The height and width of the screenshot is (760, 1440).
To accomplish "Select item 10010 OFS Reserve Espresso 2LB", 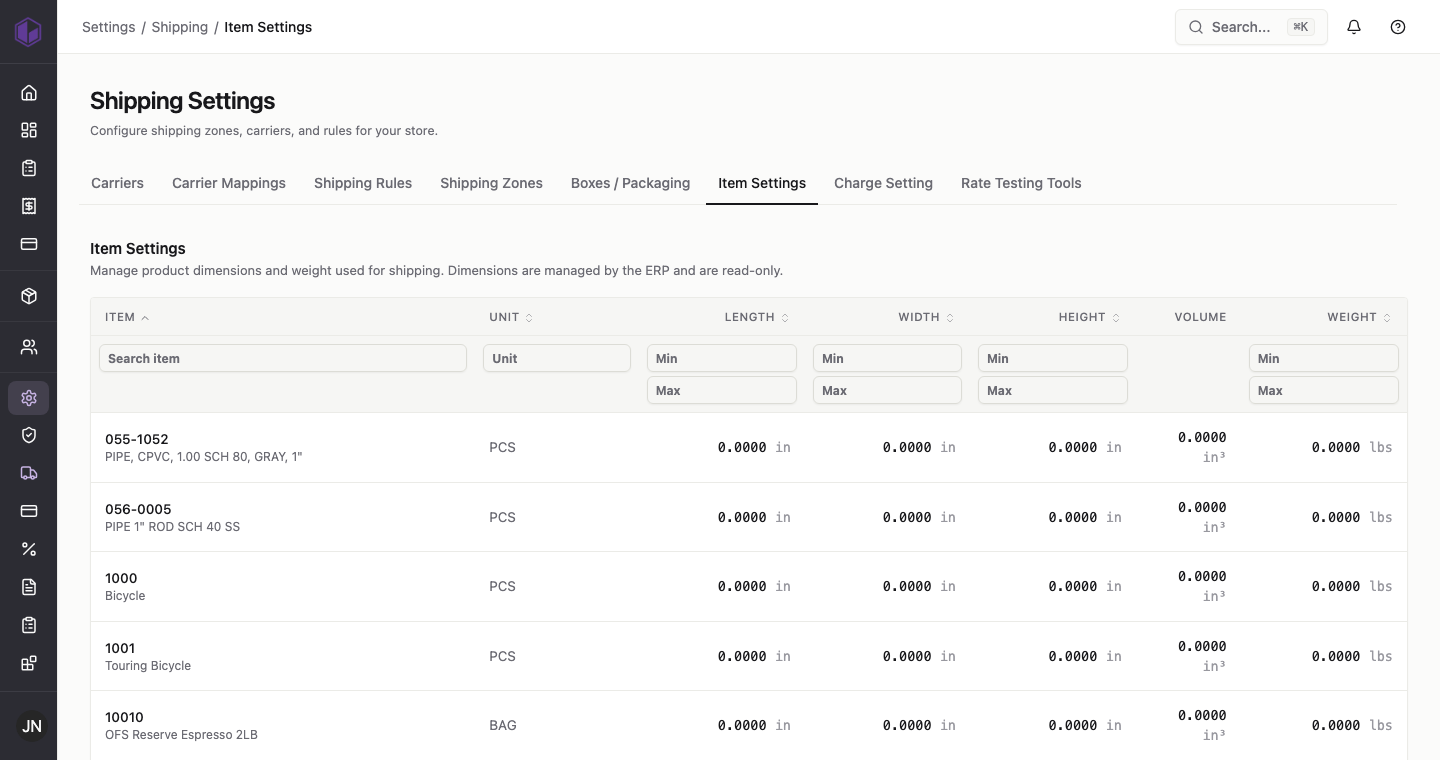I will pyautogui.click(x=748, y=725).
